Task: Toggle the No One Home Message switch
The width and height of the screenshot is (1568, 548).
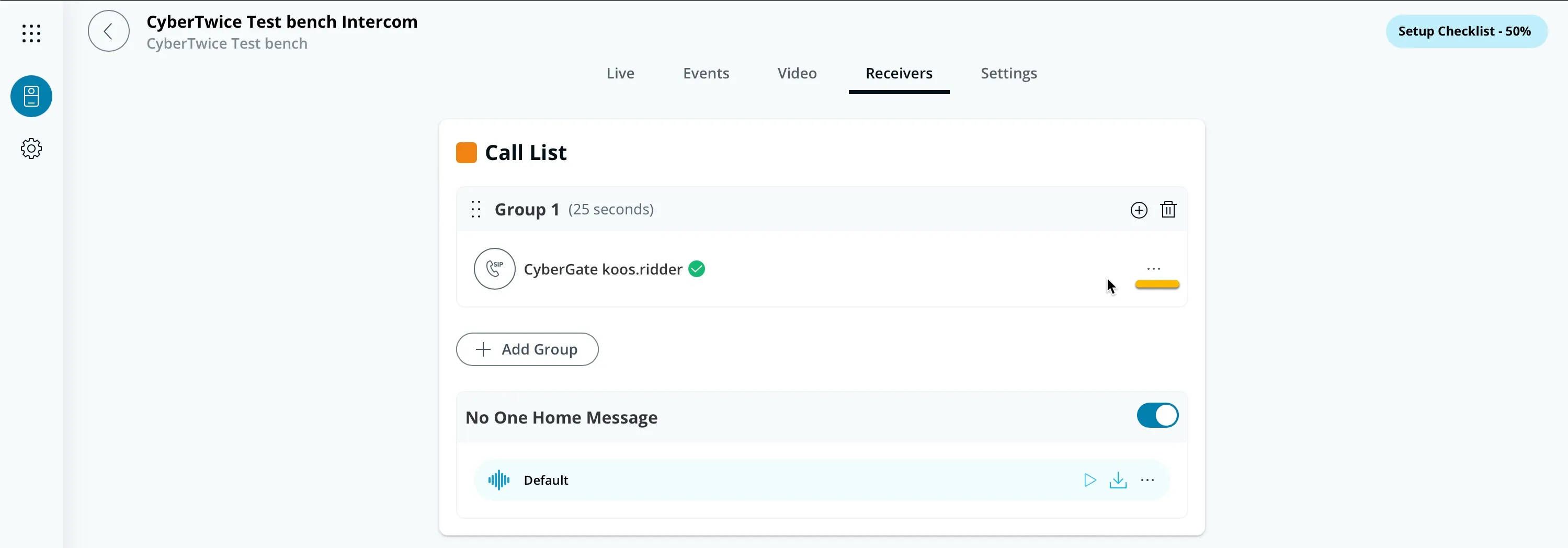Action: [1157, 415]
